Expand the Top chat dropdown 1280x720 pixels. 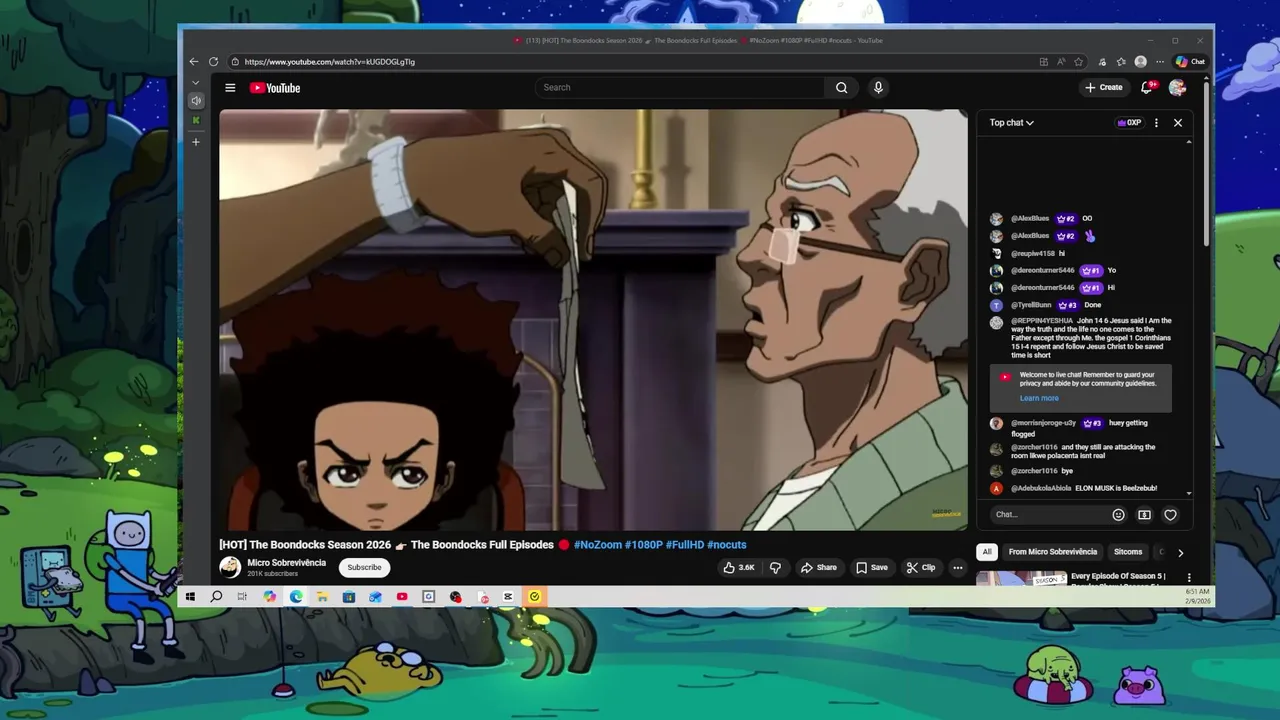pyautogui.click(x=1012, y=123)
